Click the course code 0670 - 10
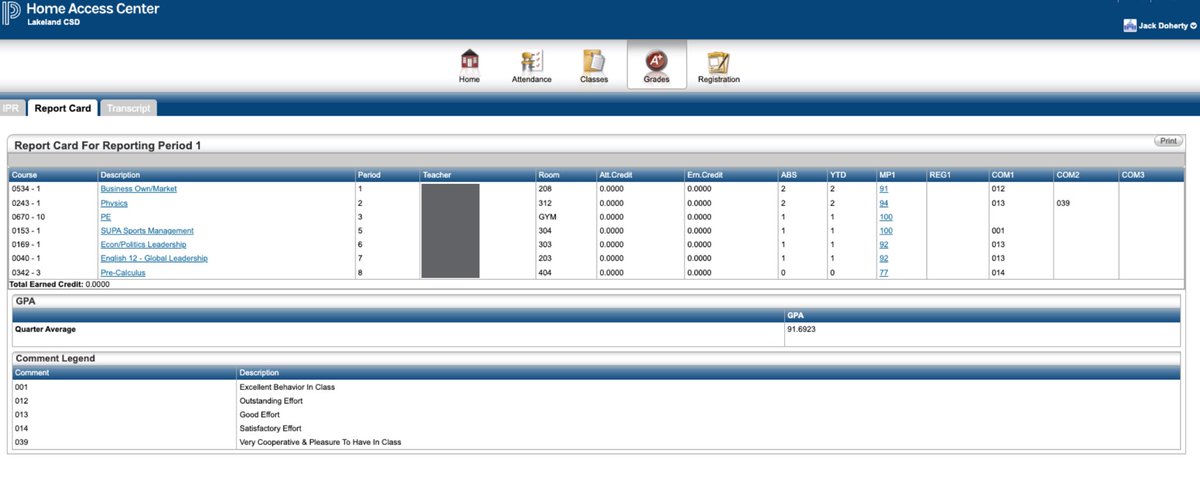This screenshot has height=500, width=1200. pos(28,216)
